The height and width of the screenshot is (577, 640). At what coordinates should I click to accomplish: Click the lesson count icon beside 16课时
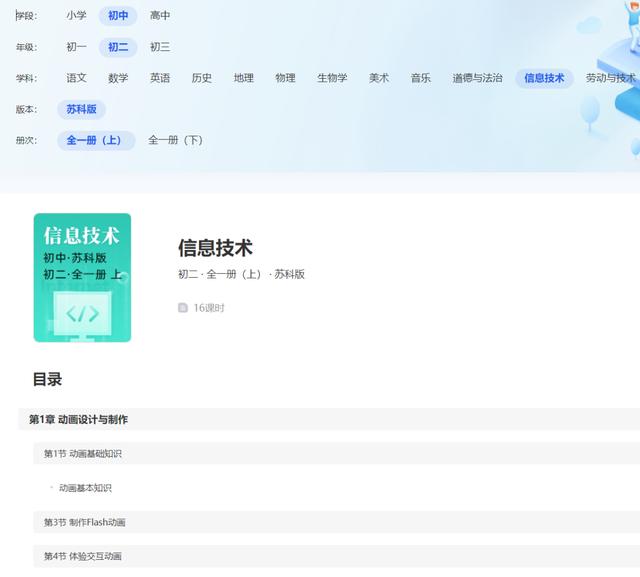click(183, 308)
